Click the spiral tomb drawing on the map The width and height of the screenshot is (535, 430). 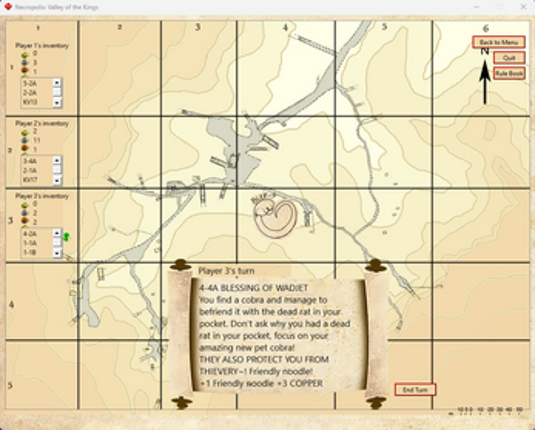coord(276,218)
